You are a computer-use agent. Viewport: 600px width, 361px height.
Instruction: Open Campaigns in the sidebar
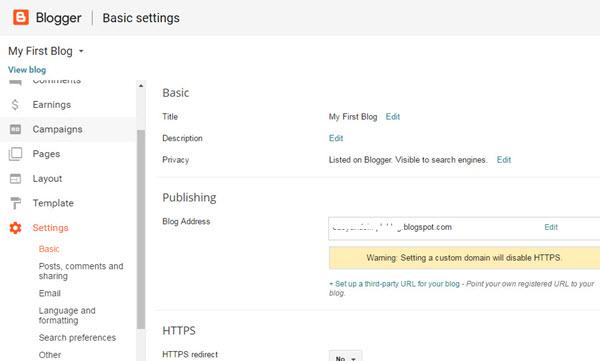point(57,129)
